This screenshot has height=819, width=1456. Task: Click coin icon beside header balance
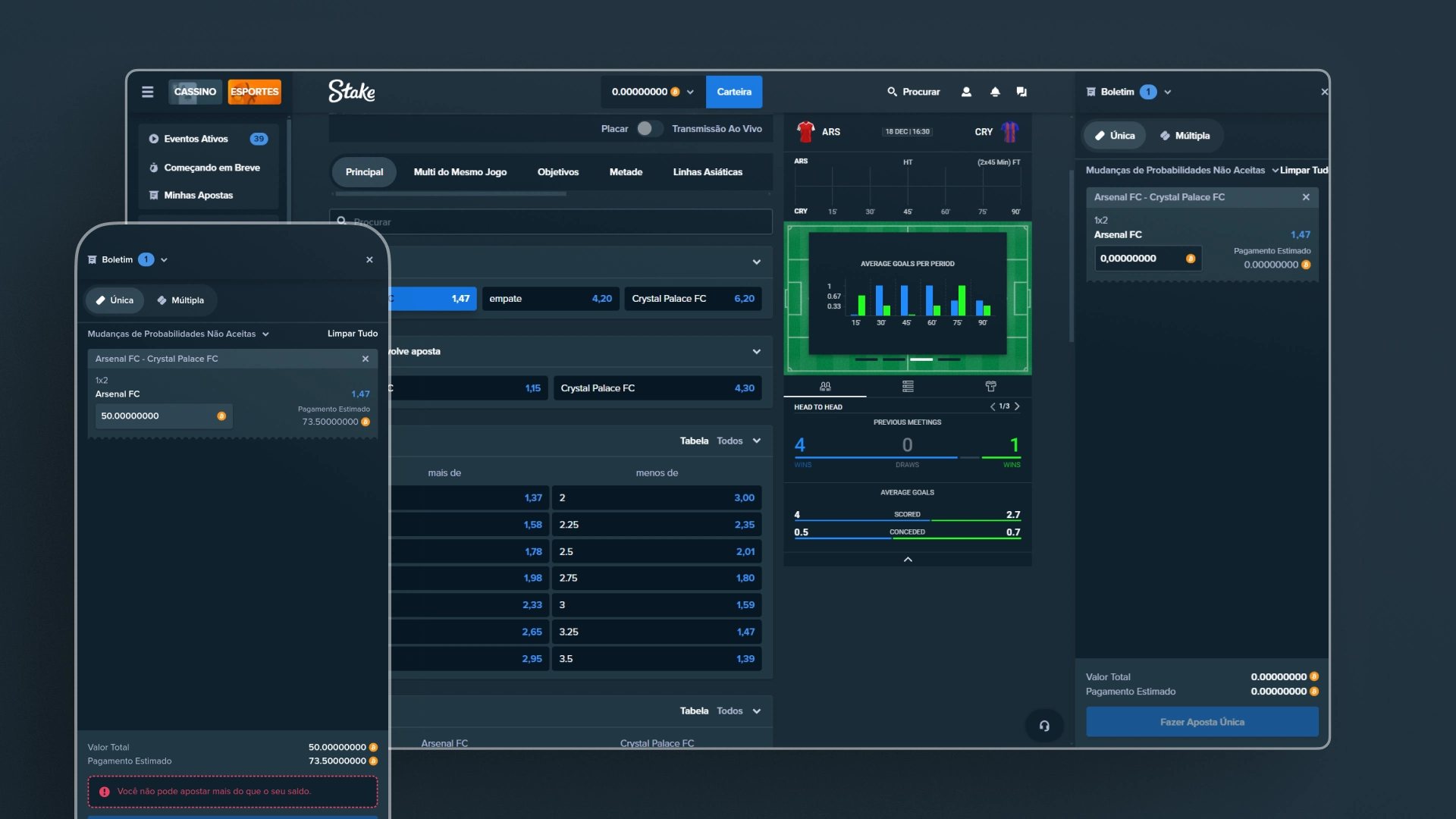[675, 92]
